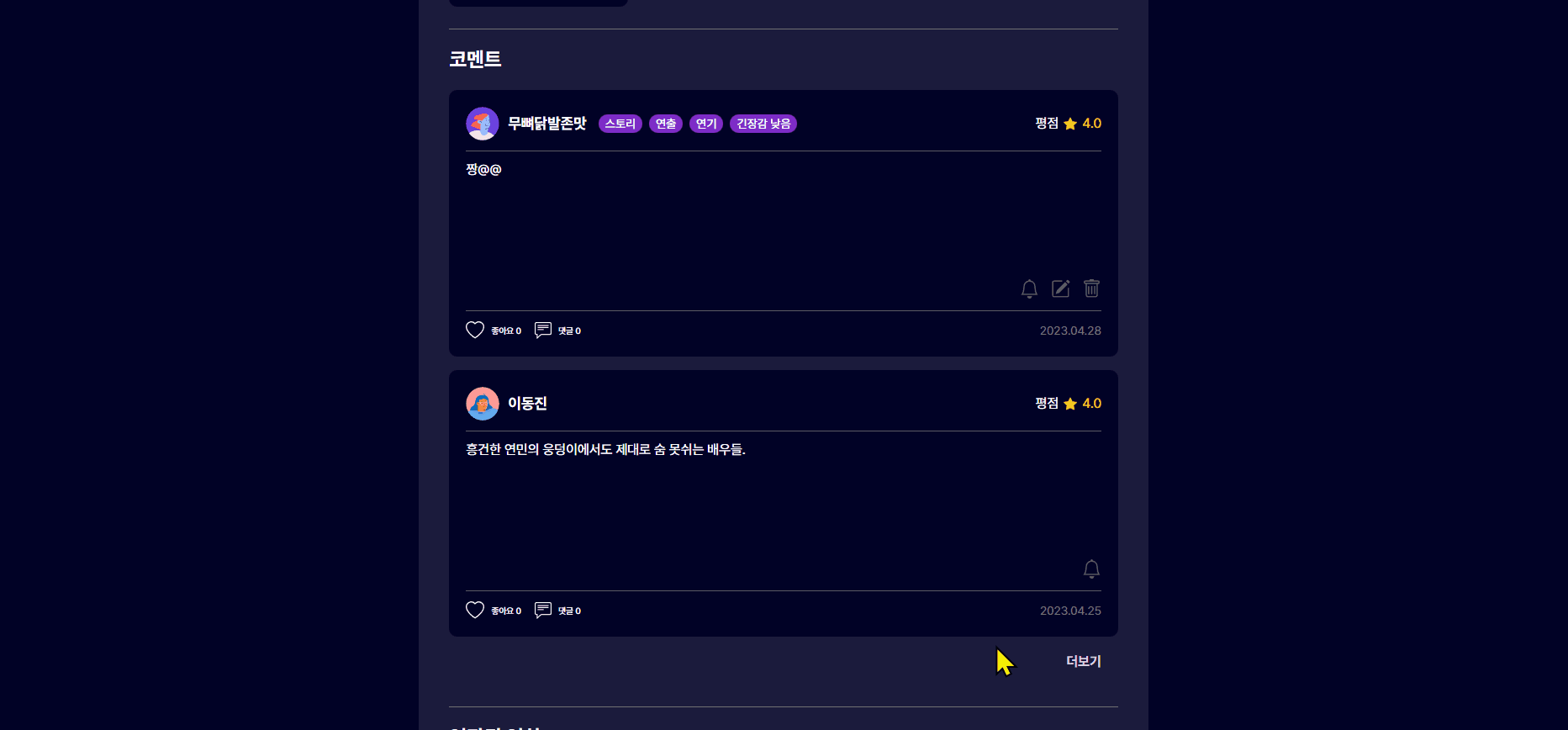Click bell icon on 이동진 comment
Screen dimensions: 1568x730
pos(1091,569)
